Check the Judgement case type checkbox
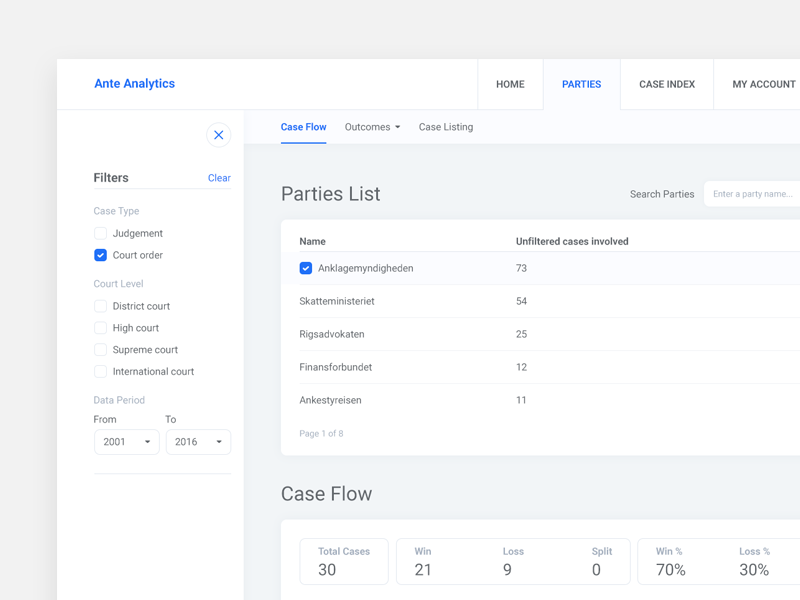 click(100, 233)
